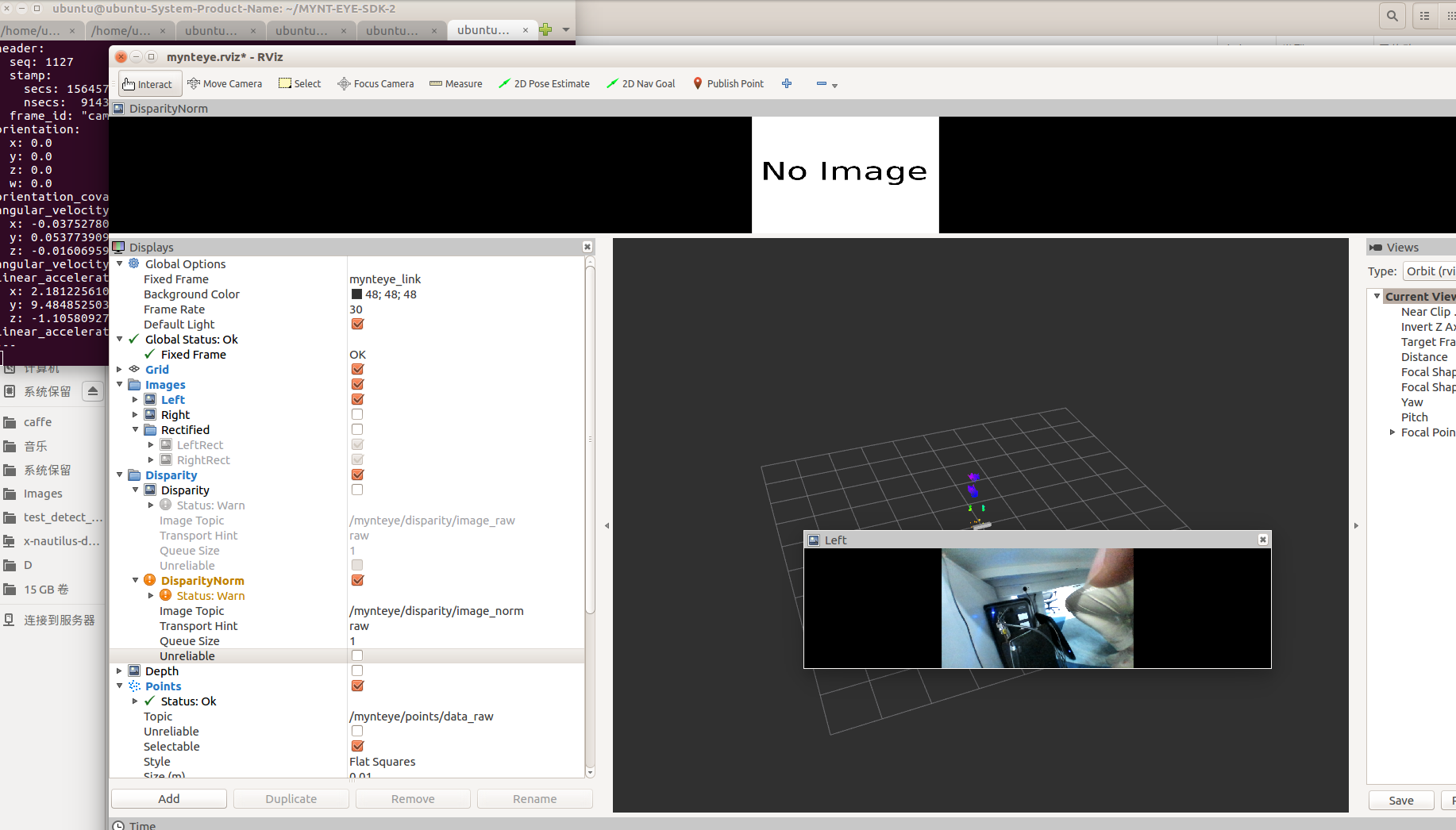Screen dimensions: 1456x830
Task: Select the Interact tool
Action: point(149,83)
